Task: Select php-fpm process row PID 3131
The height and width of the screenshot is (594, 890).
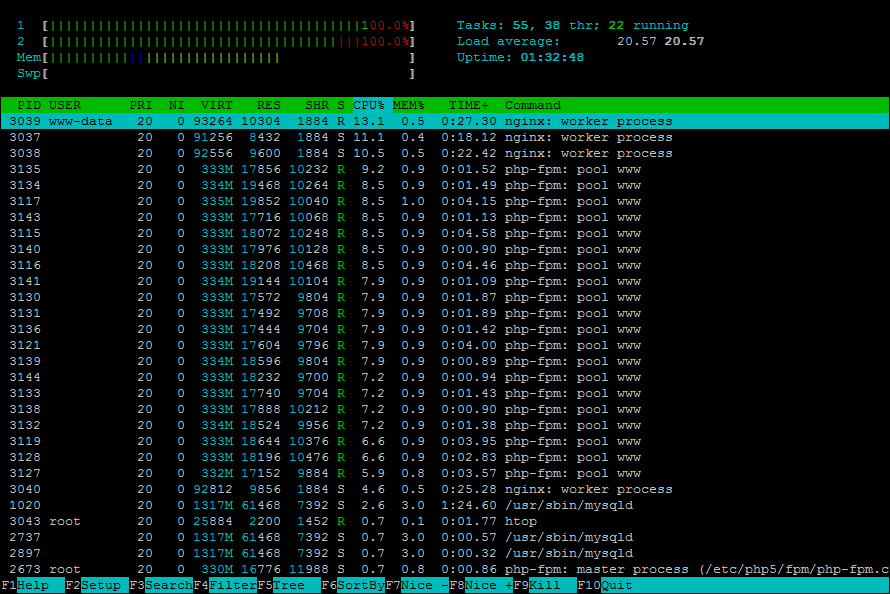Action: (445, 313)
